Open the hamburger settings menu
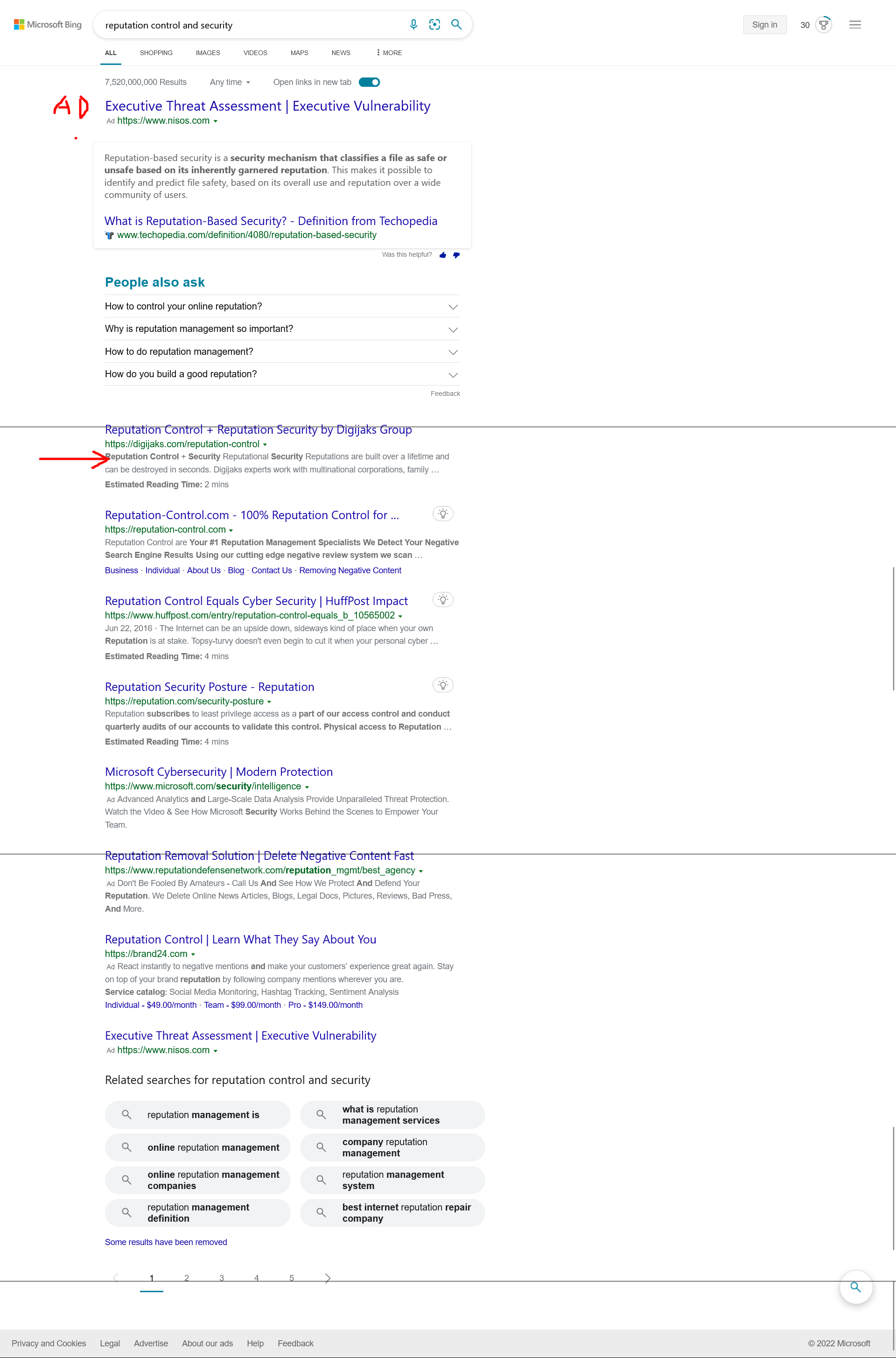The image size is (896, 1358). (x=855, y=25)
